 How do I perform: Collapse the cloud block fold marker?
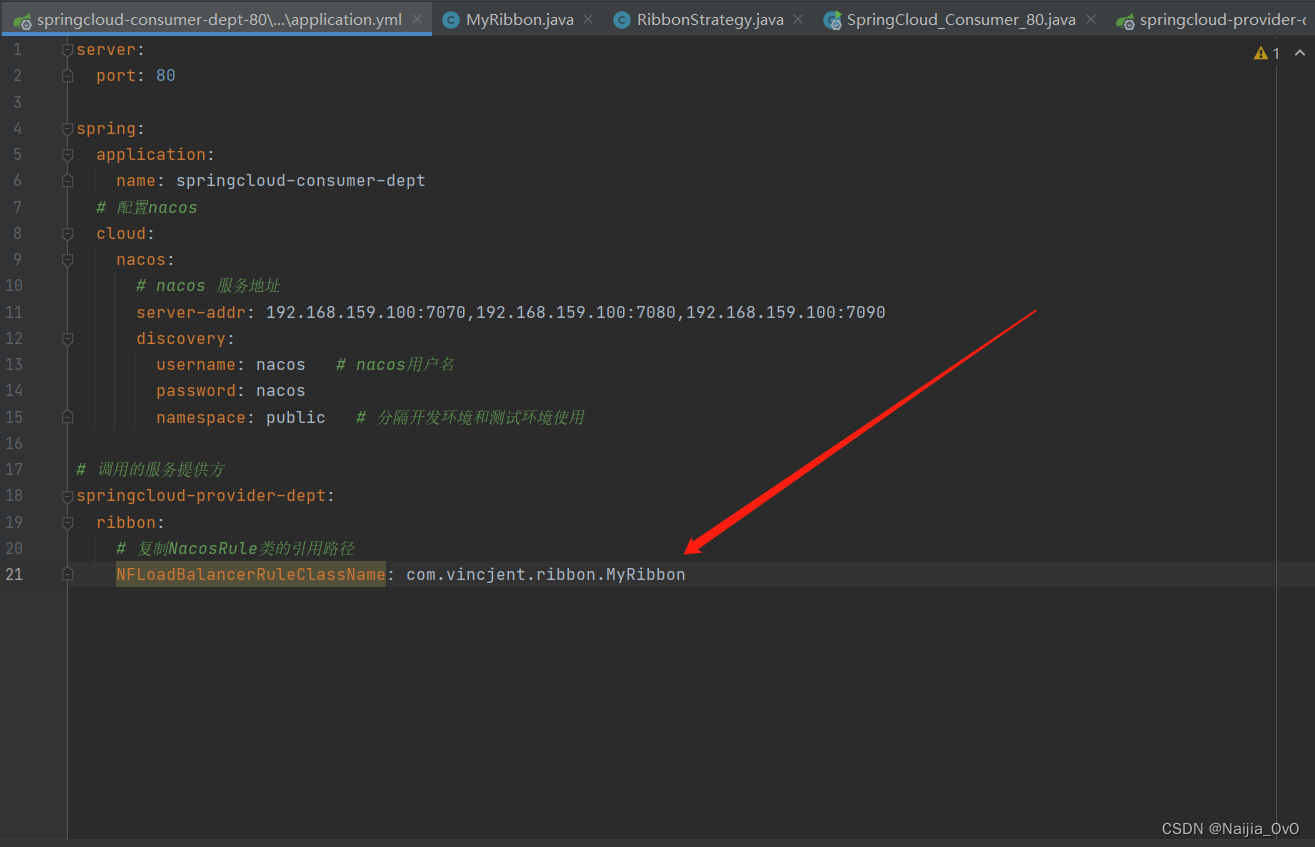point(67,233)
